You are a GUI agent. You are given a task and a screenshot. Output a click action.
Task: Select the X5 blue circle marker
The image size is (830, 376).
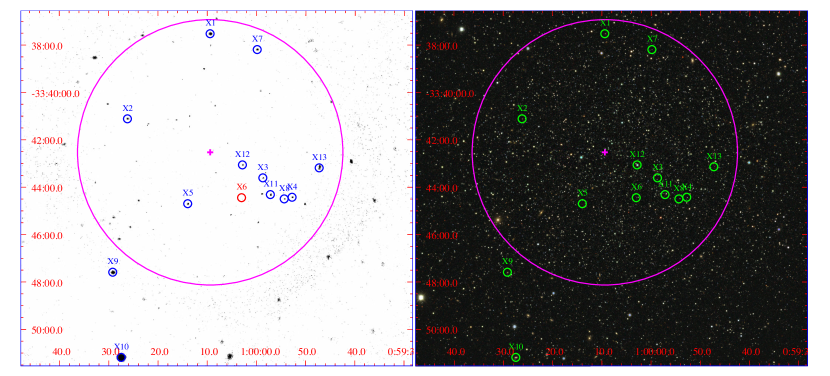187,204
